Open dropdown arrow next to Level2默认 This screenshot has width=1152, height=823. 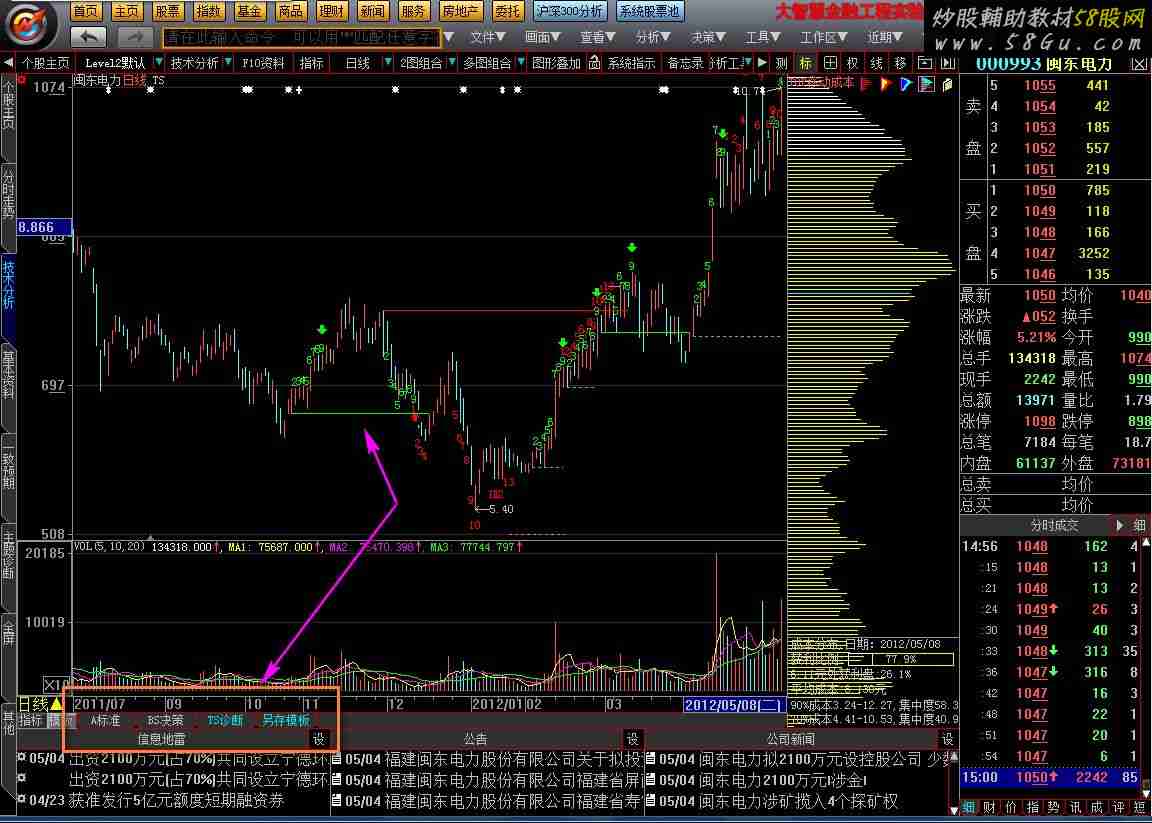pyautogui.click(x=159, y=63)
